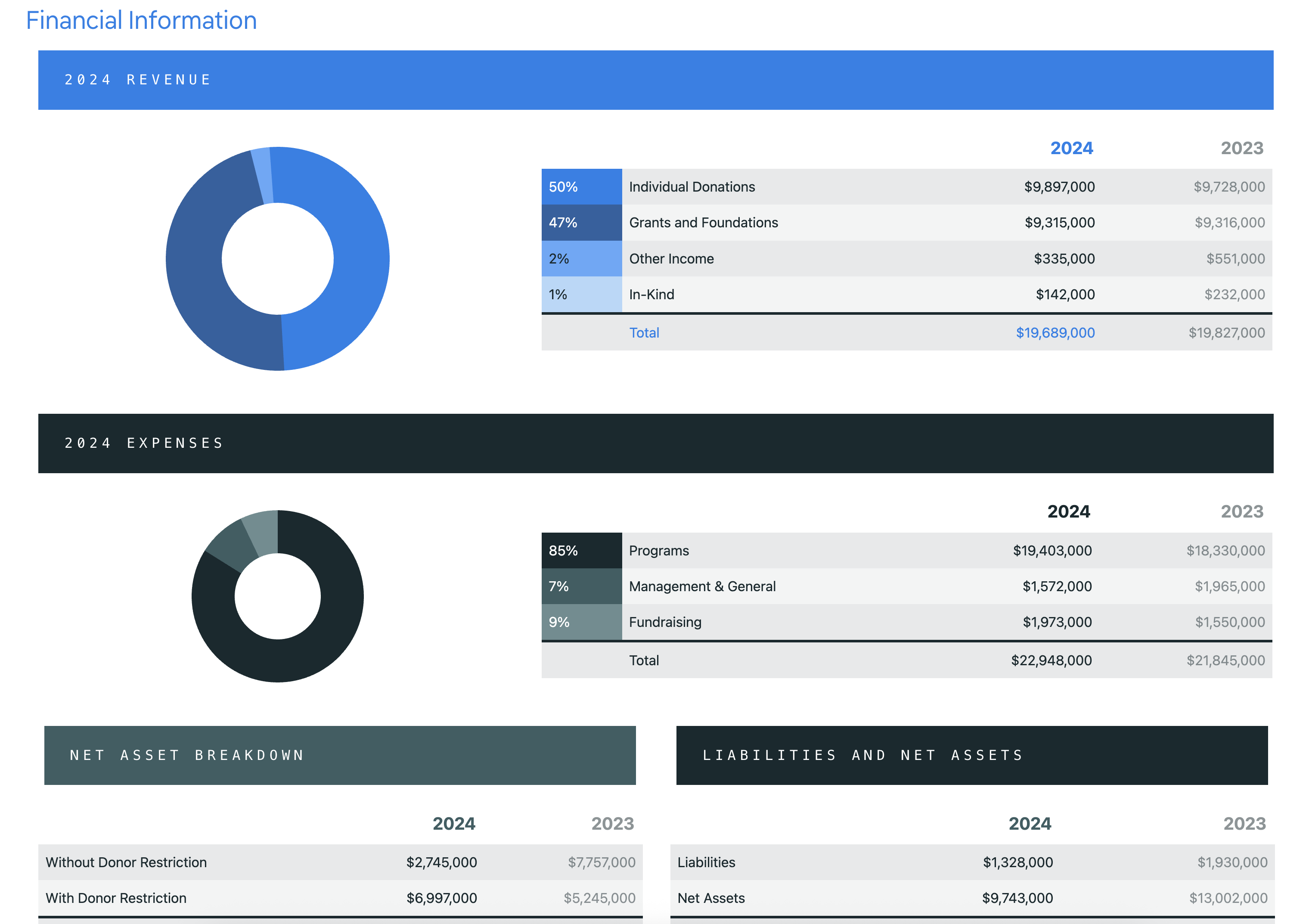The image size is (1309, 924).
Task: Click the 50% Individual Donations color swatch
Action: point(581,187)
